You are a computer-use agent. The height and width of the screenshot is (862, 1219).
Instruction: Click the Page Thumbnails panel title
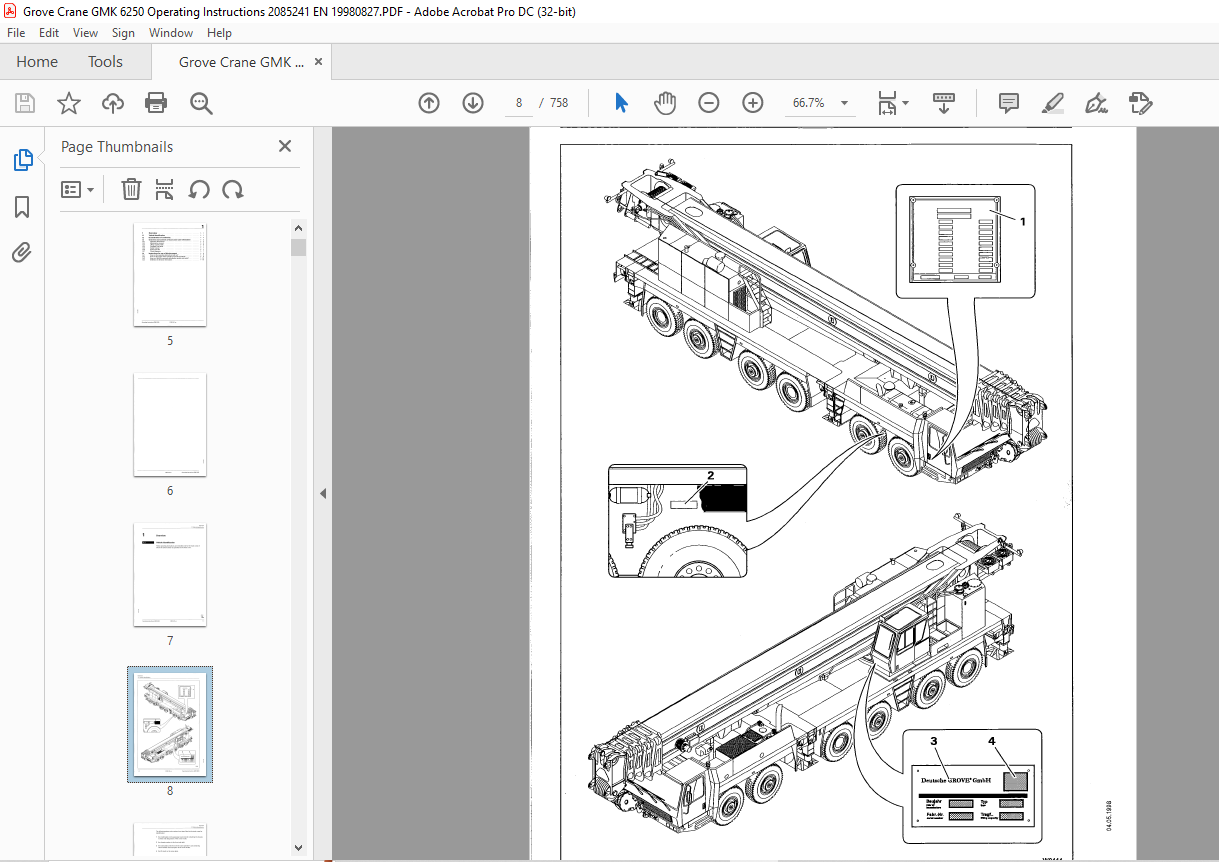117,146
